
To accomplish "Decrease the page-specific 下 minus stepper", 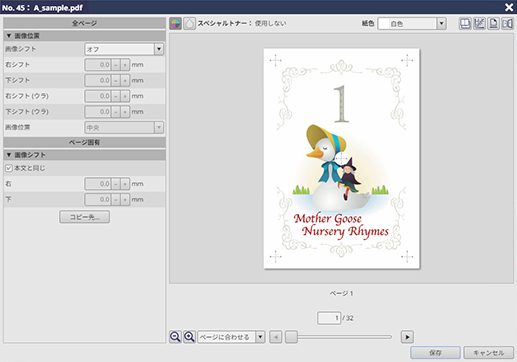I will [116, 199].
